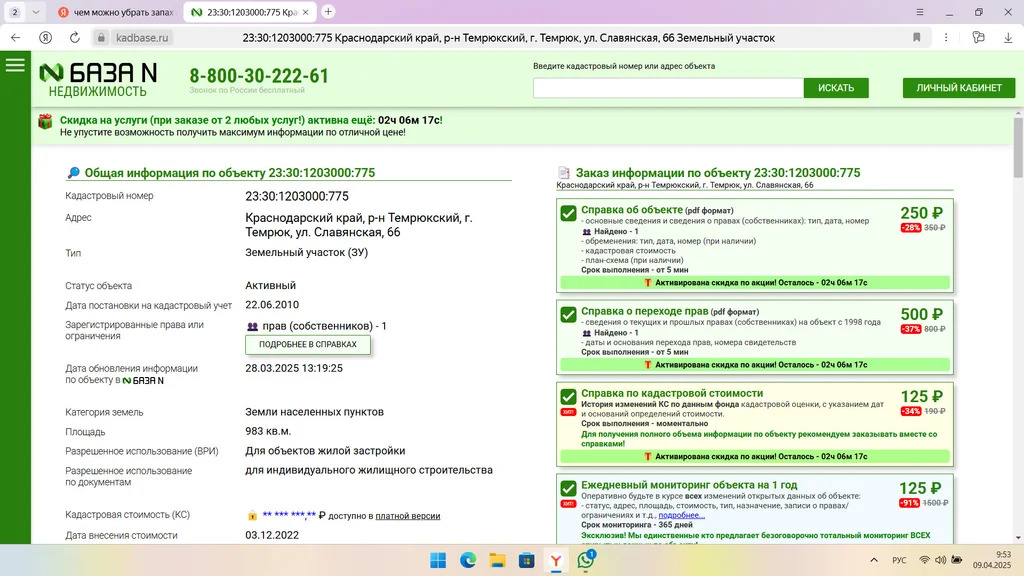Click the gift icon in discount banner
Viewport: 1024px width, 576px height.
[45, 122]
